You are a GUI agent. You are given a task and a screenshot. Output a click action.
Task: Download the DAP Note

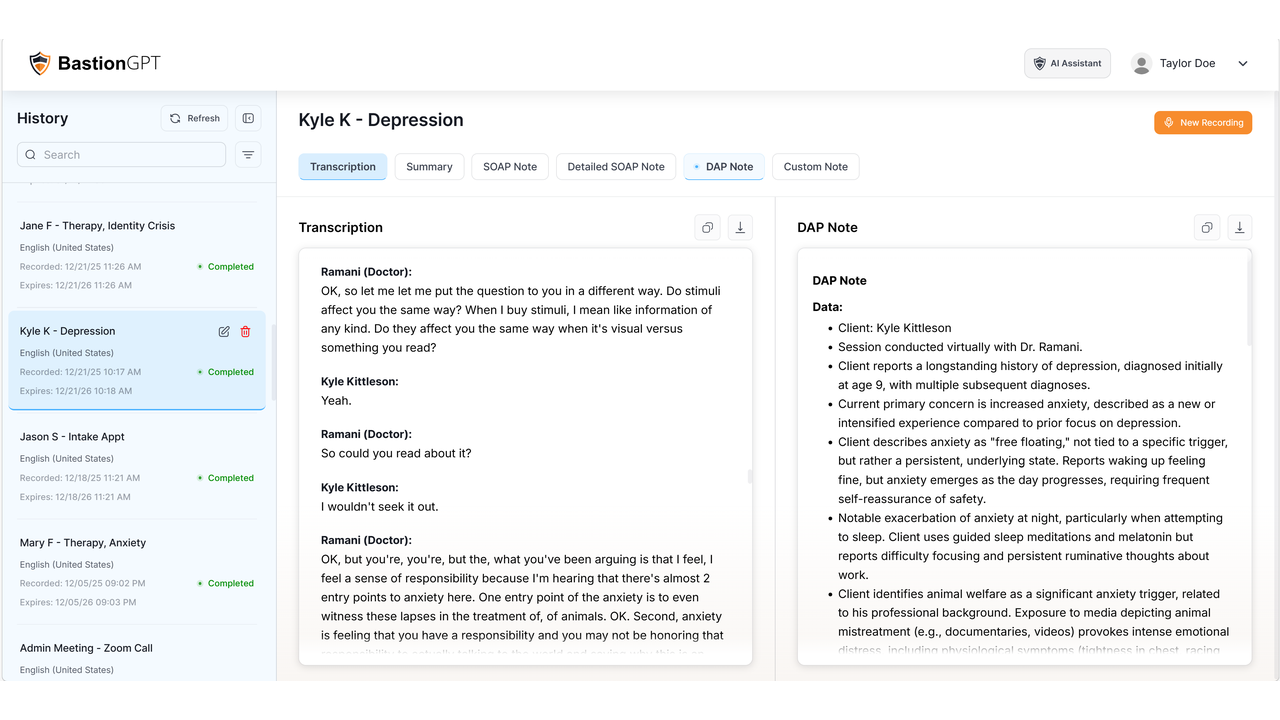pos(1239,228)
